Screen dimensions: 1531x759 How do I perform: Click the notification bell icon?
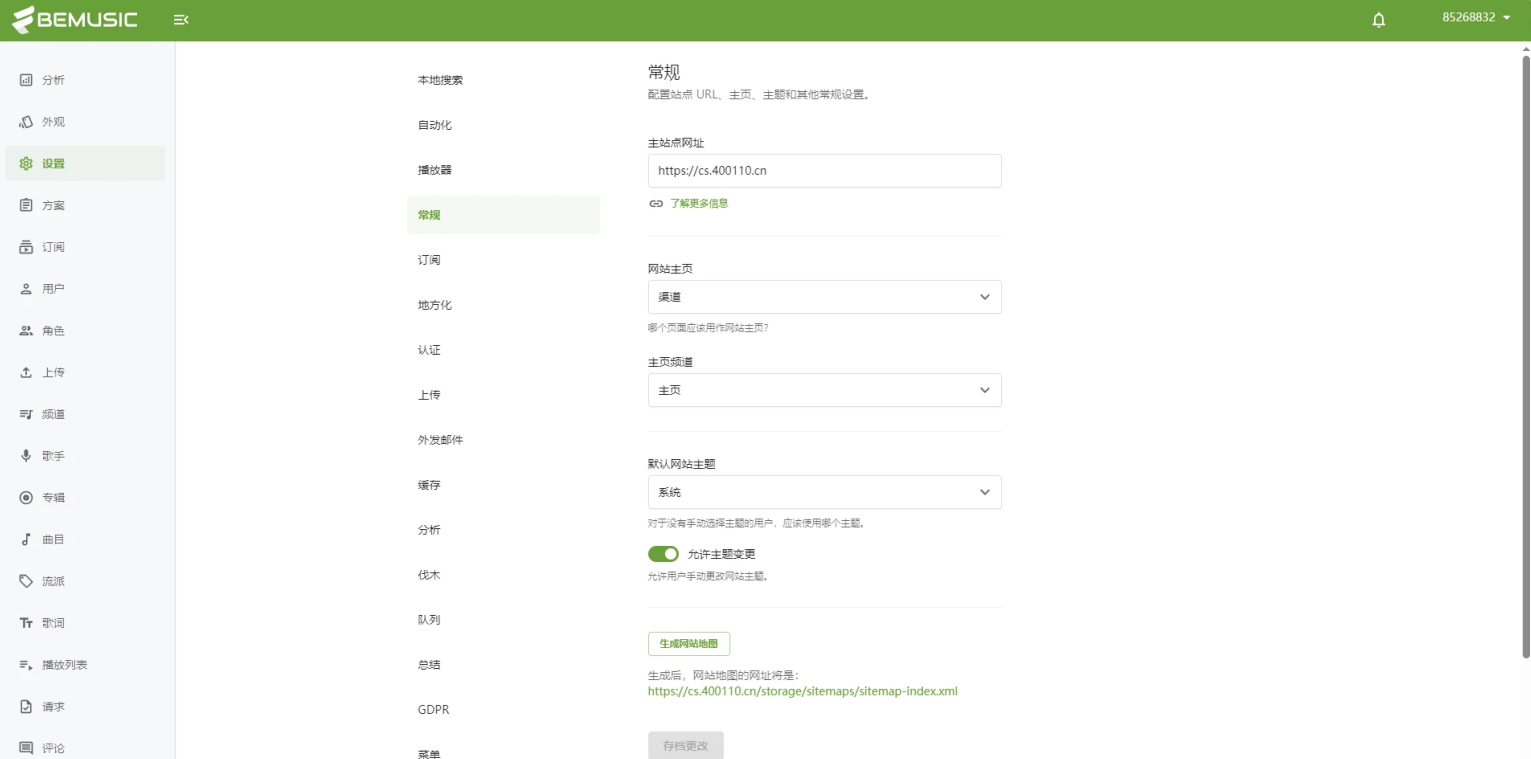point(1378,19)
